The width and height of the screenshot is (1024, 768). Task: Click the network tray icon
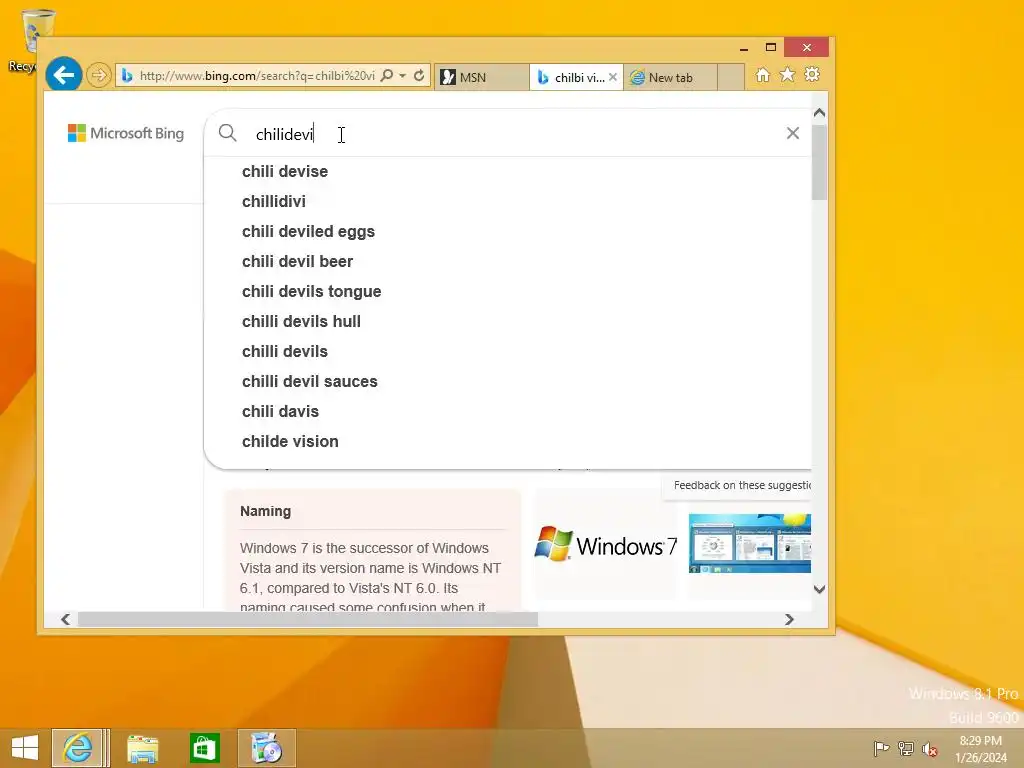[x=906, y=748]
